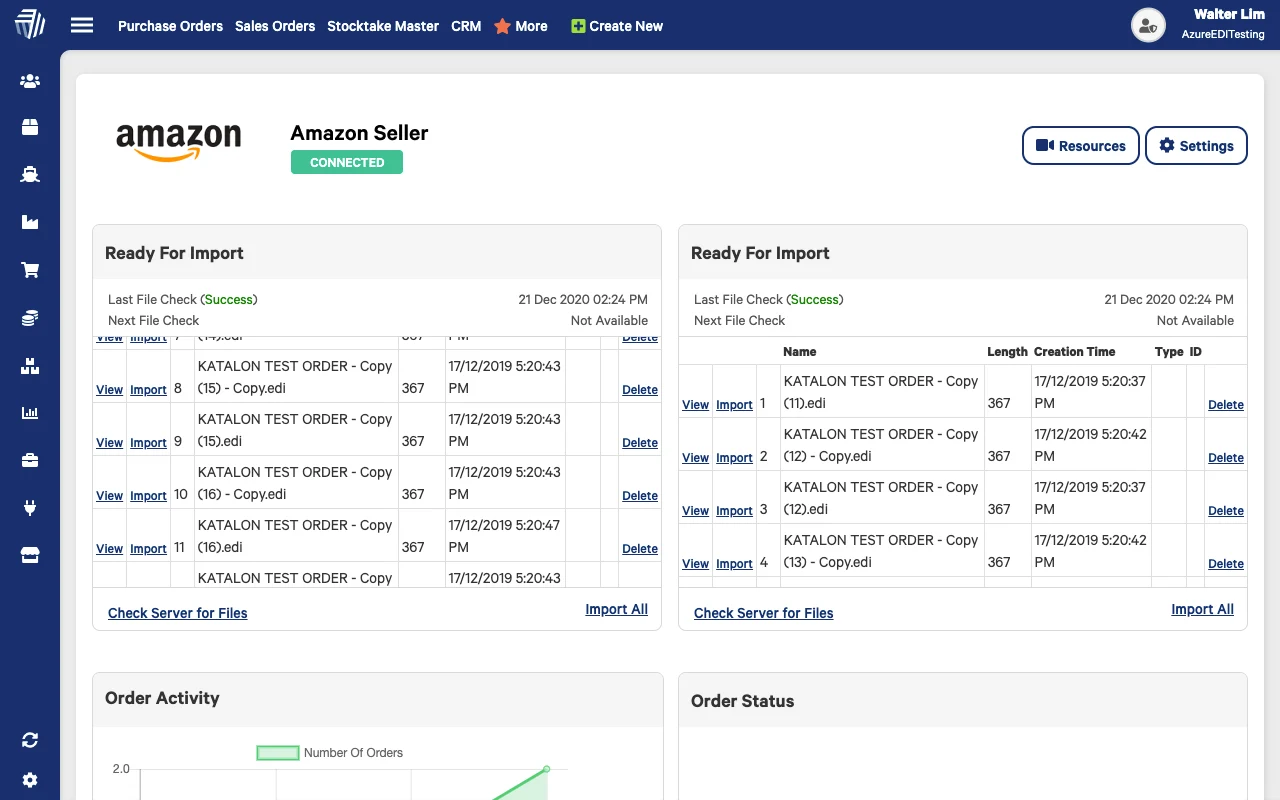This screenshot has width=1280, height=800.
Task: Select the contacts icon in the sidebar
Action: tap(29, 79)
